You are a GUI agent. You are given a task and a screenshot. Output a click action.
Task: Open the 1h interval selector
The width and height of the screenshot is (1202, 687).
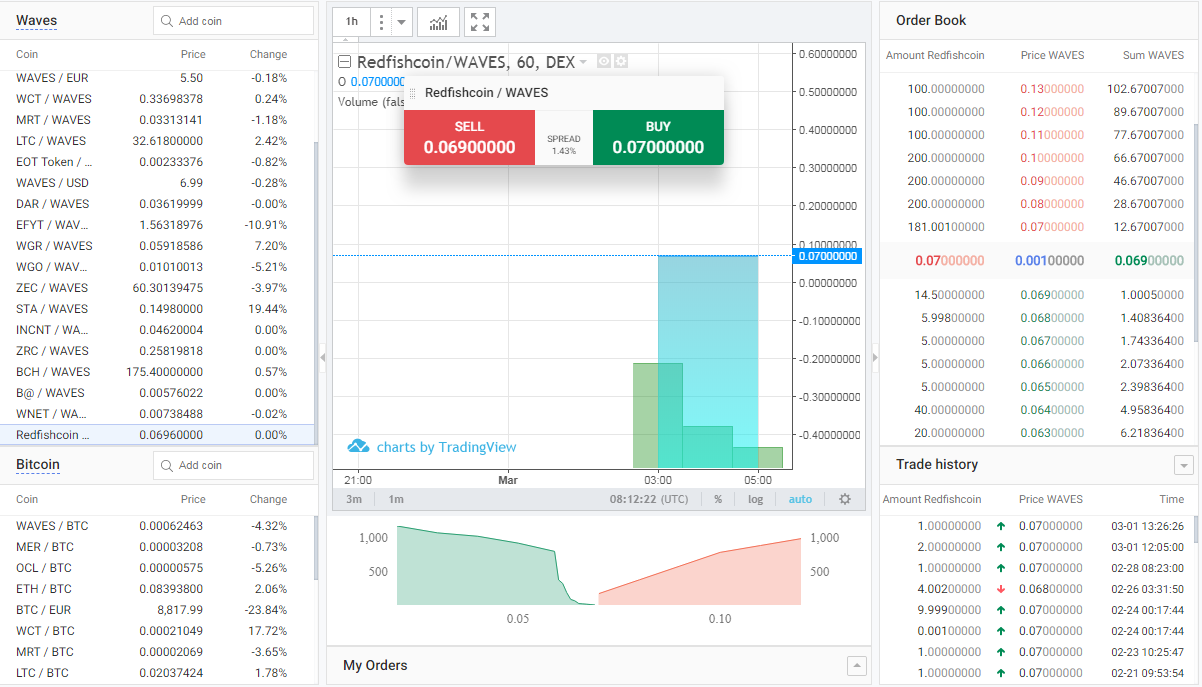coord(352,22)
